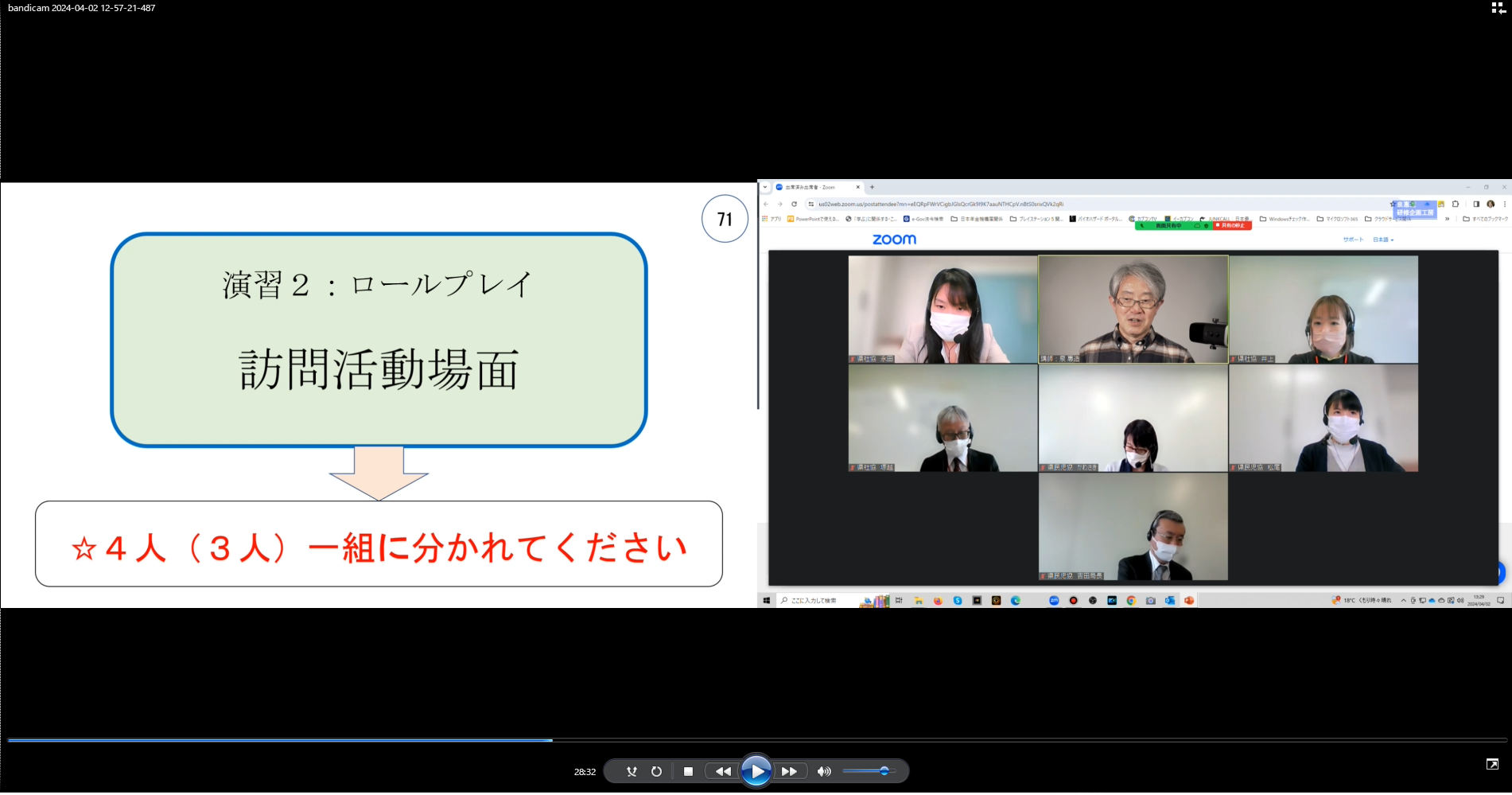The width and height of the screenshot is (1512, 795).
Task: Show hidden bookmarks with the » chevron
Action: pyautogui.click(x=1448, y=219)
